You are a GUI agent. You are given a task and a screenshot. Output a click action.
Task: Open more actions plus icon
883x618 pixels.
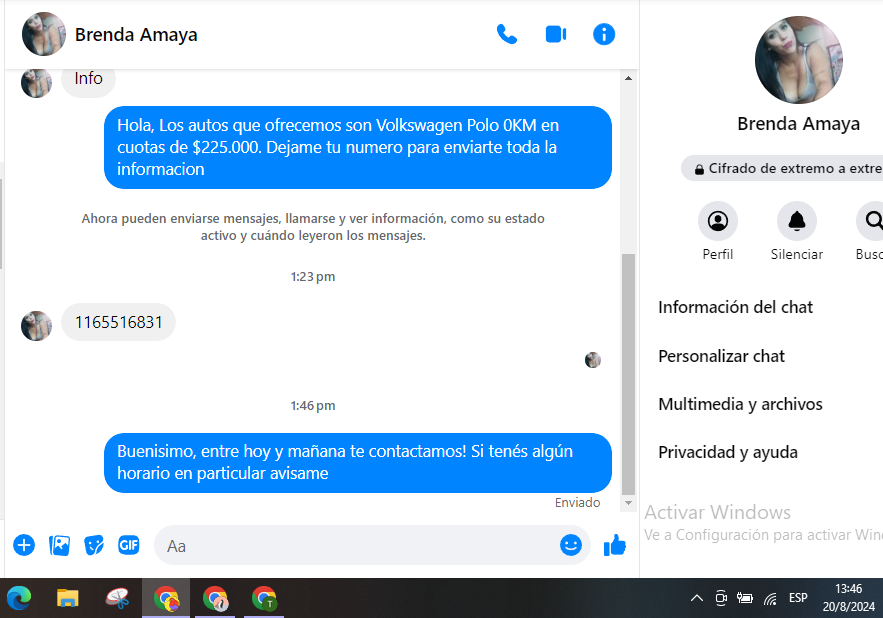coord(24,545)
